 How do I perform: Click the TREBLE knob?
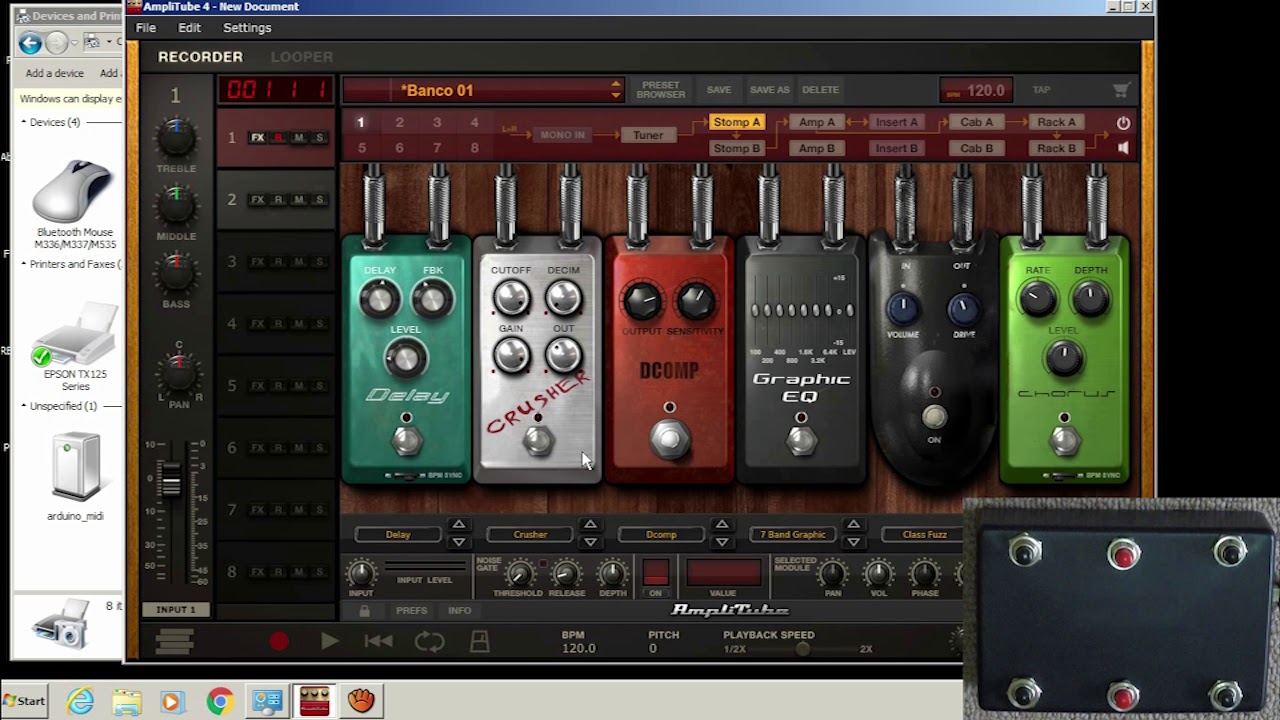(x=176, y=138)
